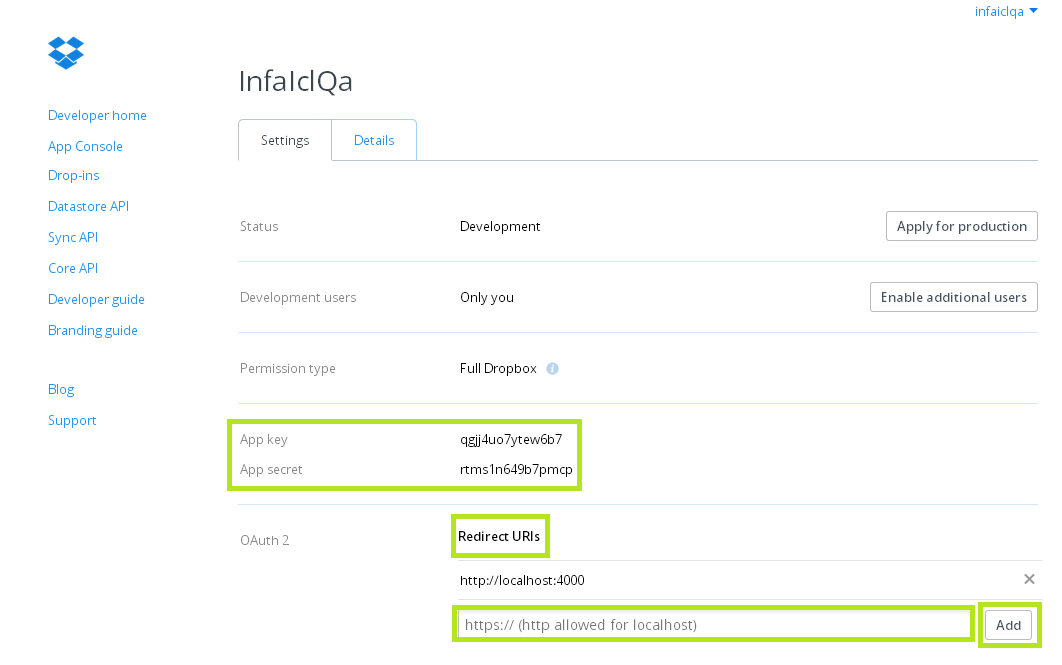Click the Add redirect URI button
1062x665 pixels.
(x=1008, y=625)
